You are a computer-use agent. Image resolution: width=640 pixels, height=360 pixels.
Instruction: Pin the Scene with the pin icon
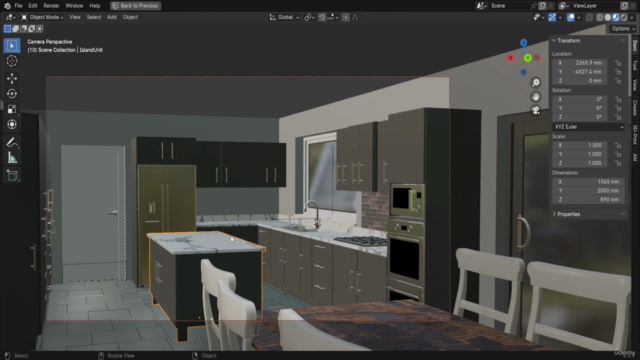click(533, 6)
